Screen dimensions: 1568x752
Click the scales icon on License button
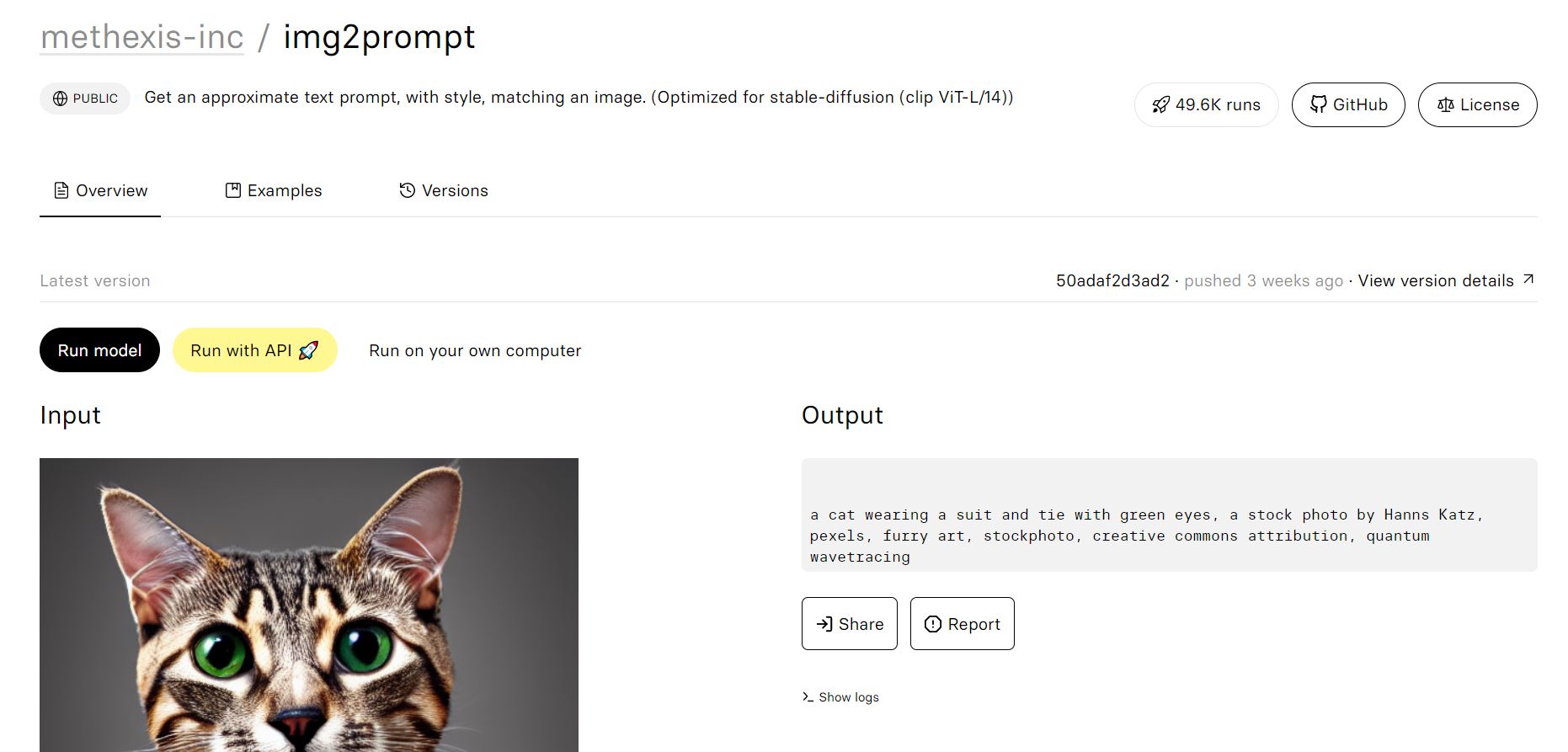point(1445,105)
